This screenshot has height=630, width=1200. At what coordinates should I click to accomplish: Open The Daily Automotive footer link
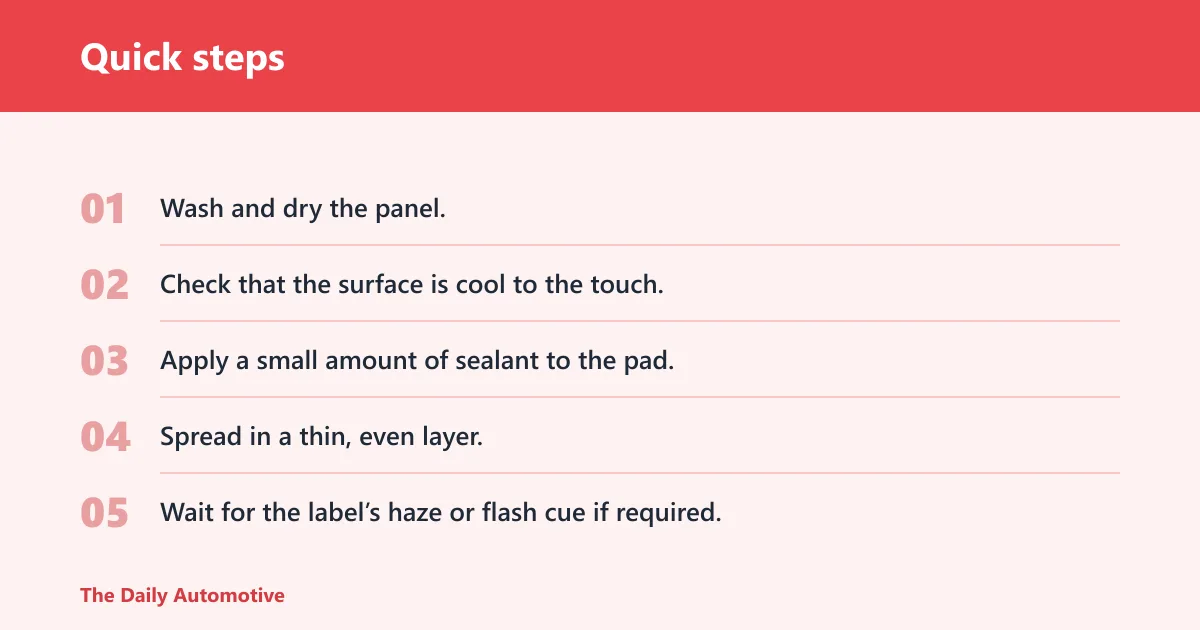pos(182,595)
